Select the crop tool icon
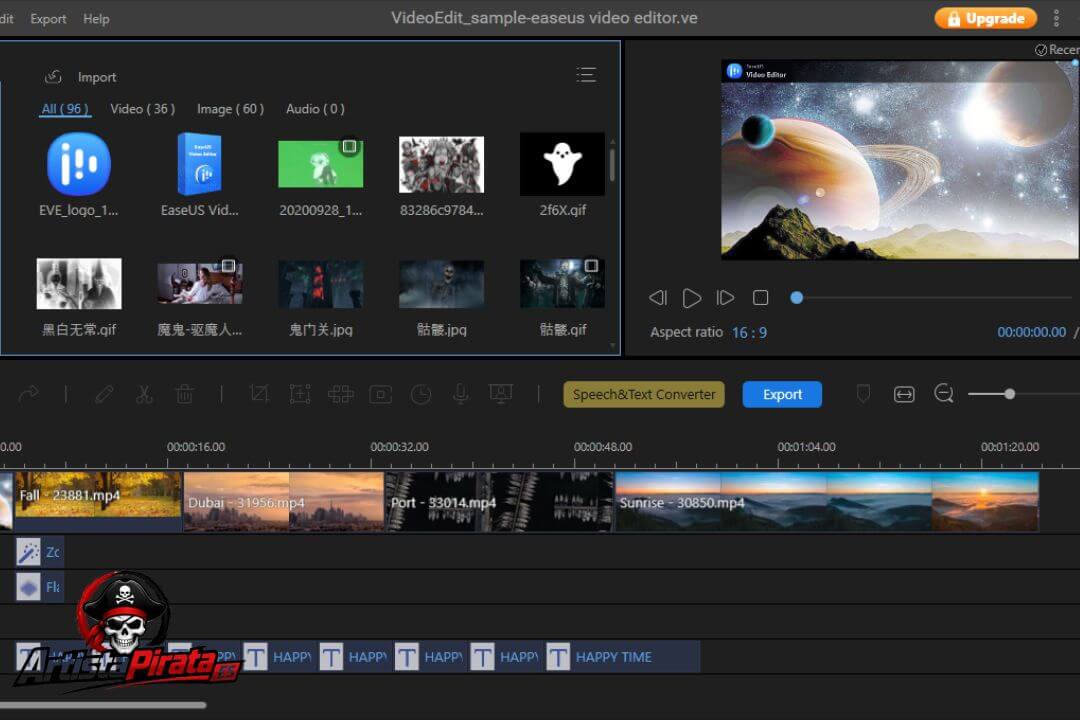 (x=259, y=394)
